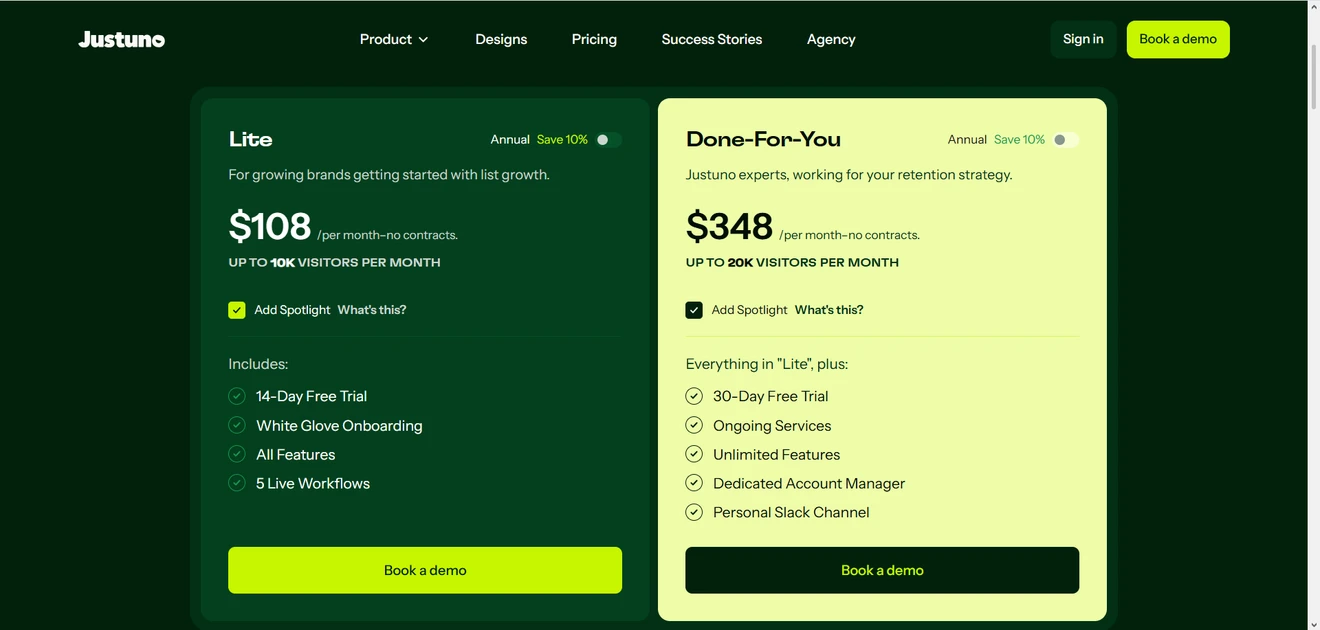
Task: Open Success Stories in navigation
Action: [x=712, y=39]
